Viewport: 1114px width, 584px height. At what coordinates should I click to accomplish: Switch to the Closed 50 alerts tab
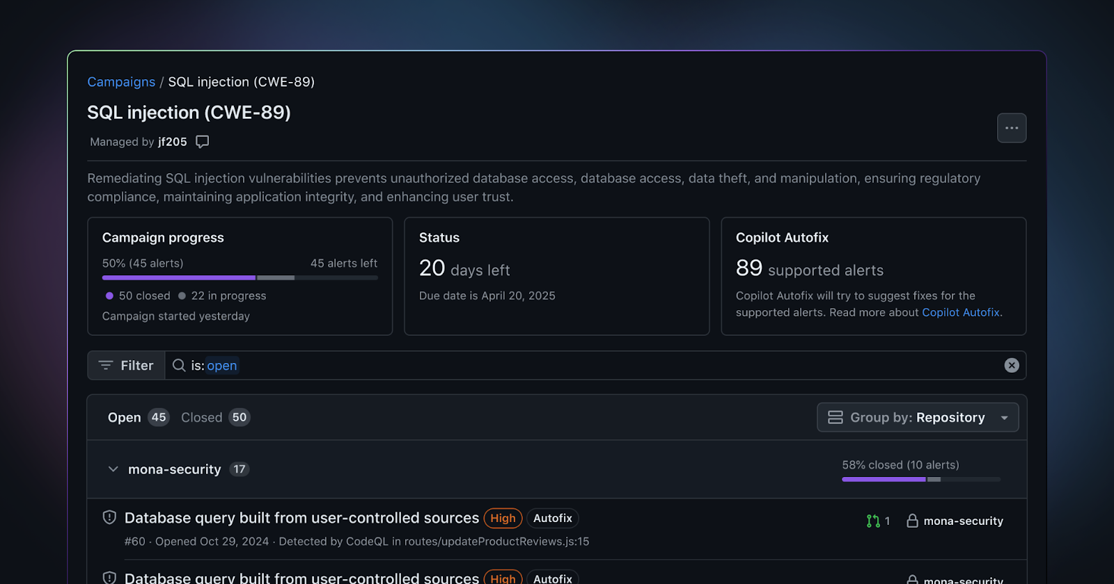[214, 418]
